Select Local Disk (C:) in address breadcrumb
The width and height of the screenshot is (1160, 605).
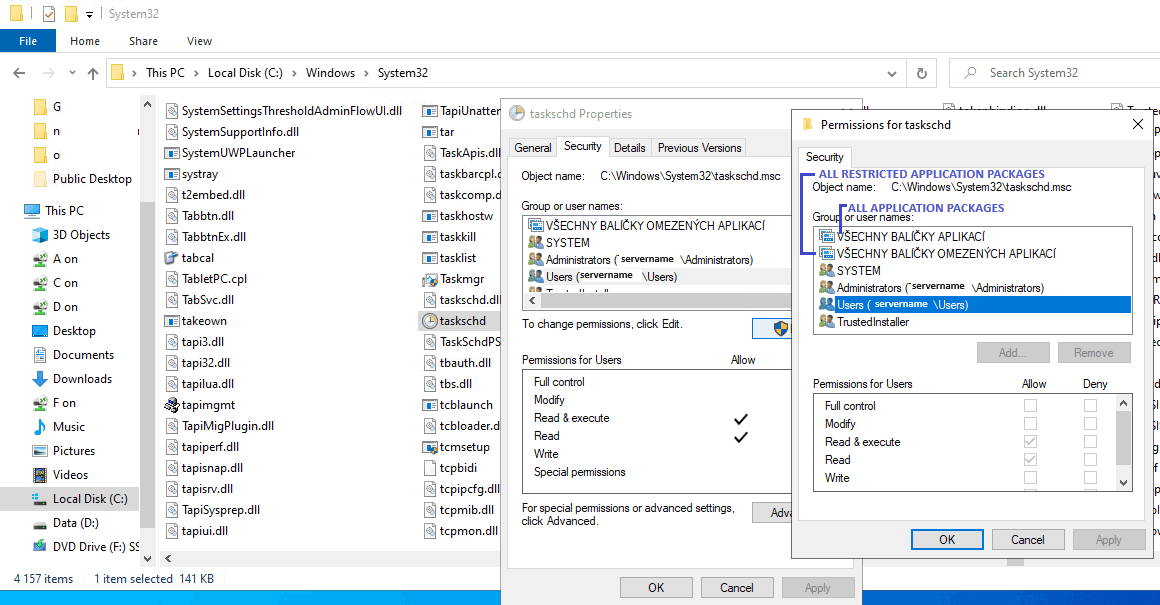tap(245, 73)
